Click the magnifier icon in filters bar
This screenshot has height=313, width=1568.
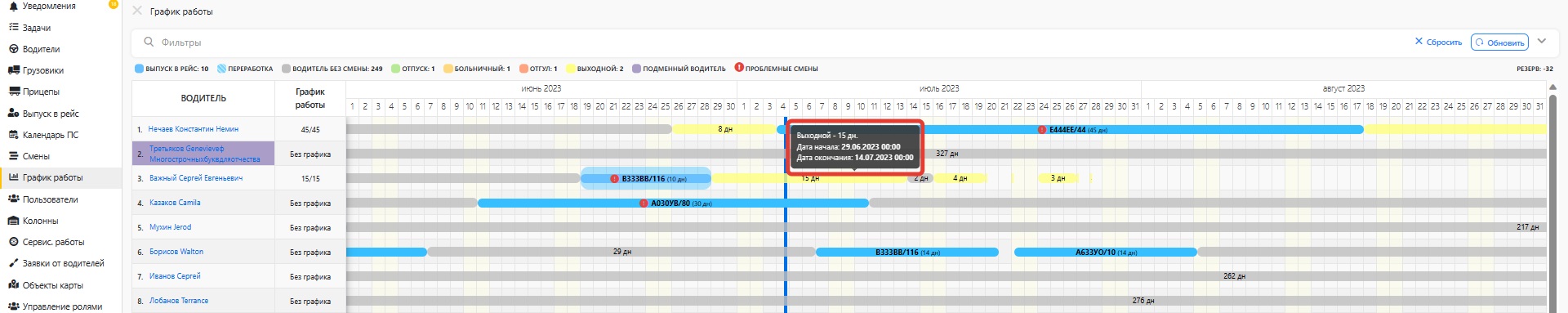pos(149,42)
